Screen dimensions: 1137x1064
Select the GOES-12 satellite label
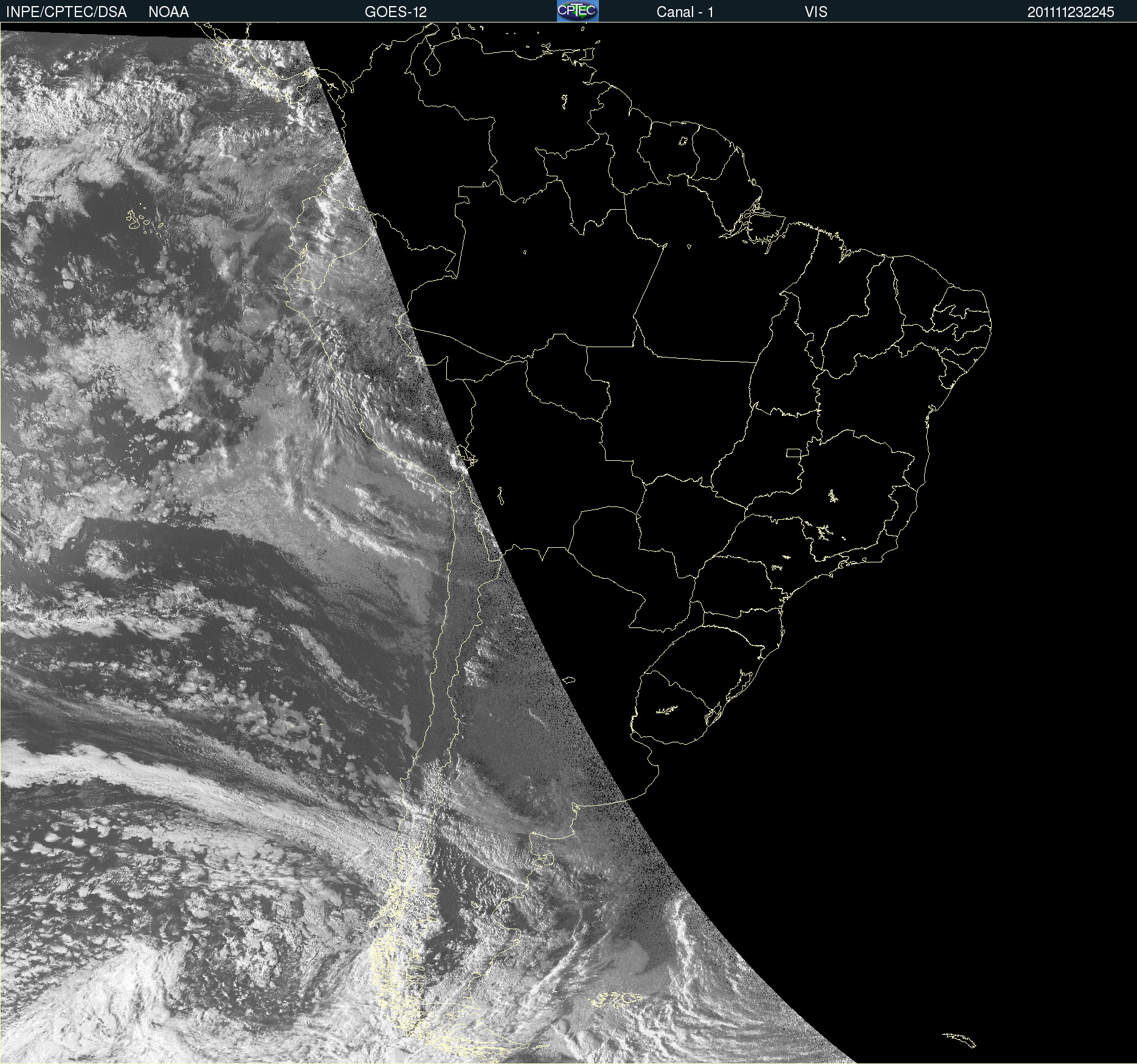[x=396, y=12]
